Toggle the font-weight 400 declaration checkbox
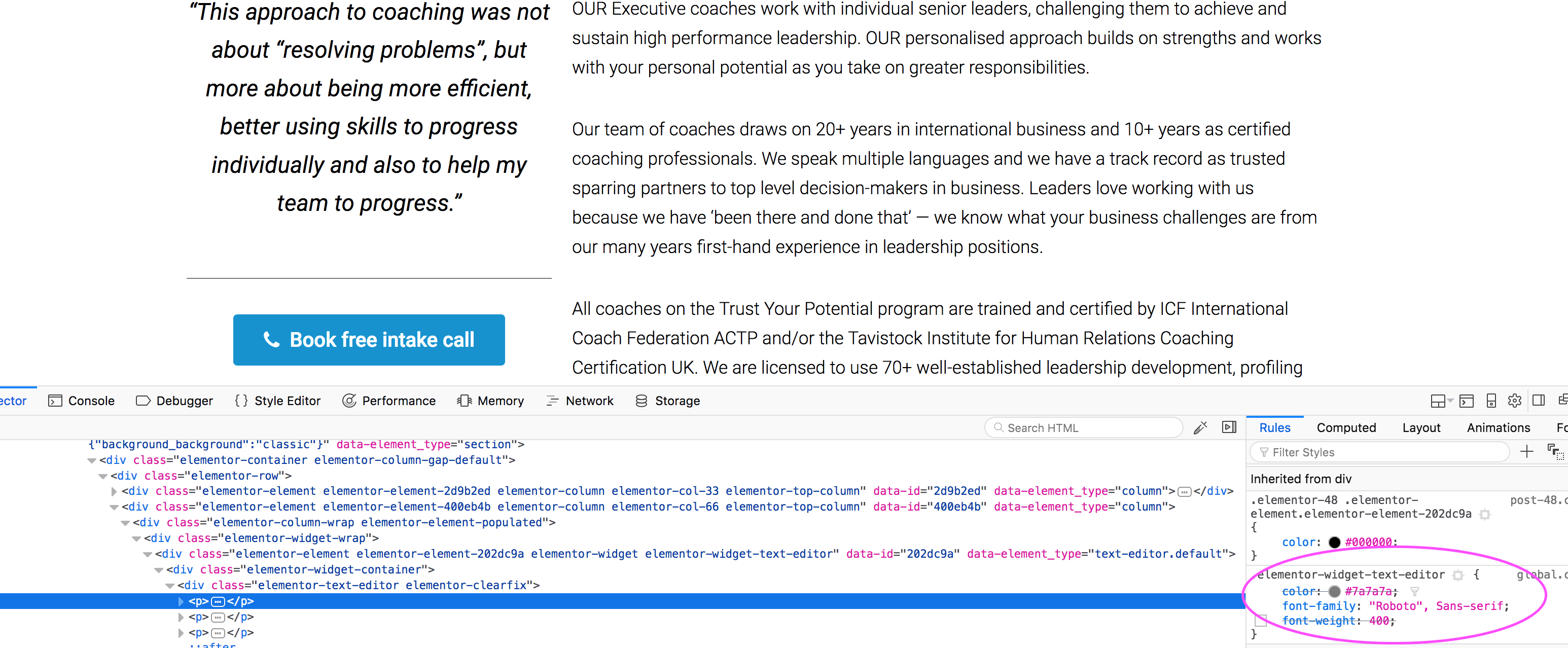1568x648 pixels. tap(1261, 621)
